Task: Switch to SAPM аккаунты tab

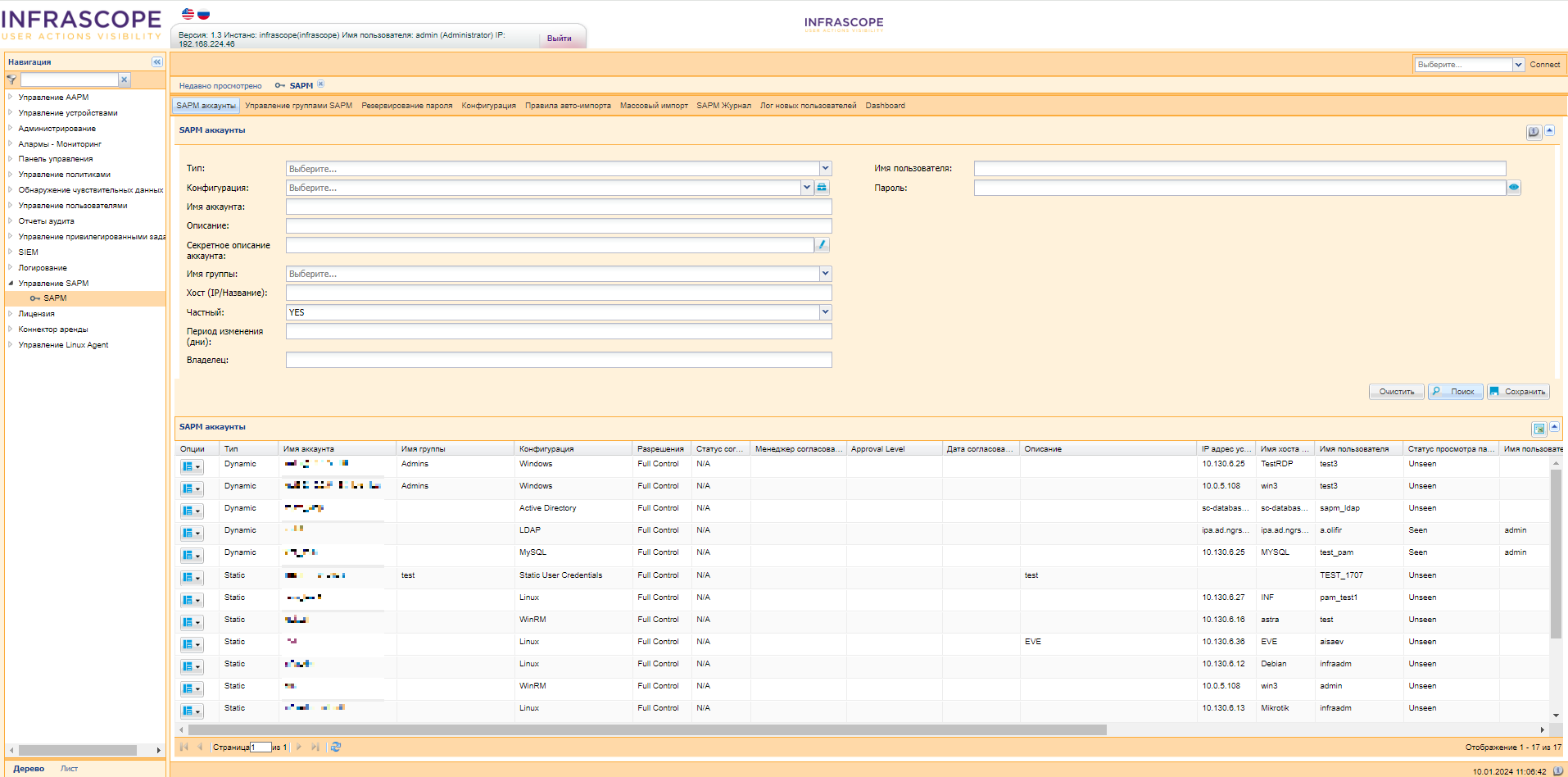Action: (x=206, y=106)
